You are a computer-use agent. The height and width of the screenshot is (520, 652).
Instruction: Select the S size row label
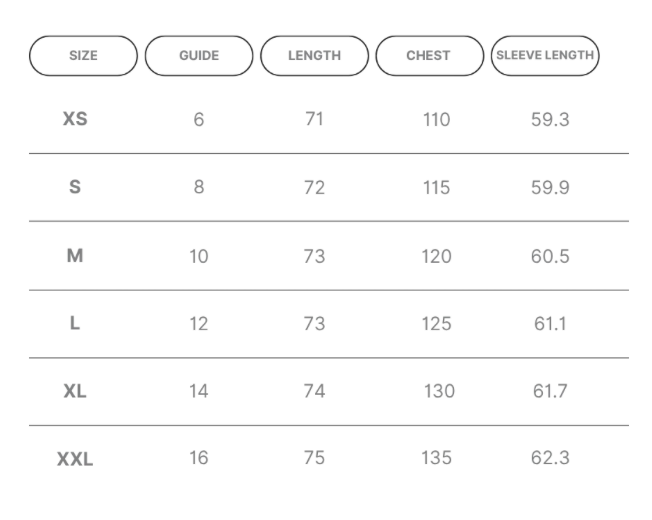click(x=75, y=187)
